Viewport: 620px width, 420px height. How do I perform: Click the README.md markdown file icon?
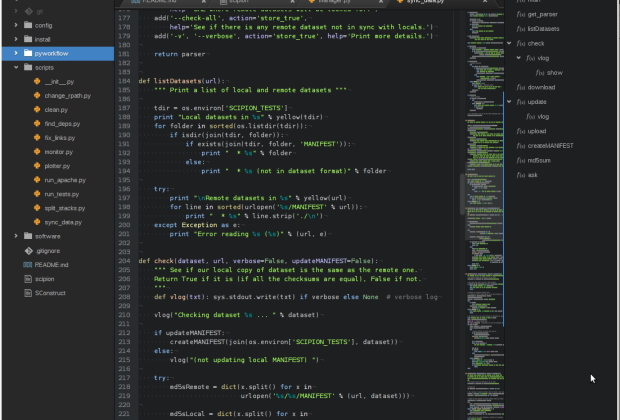coord(28,265)
